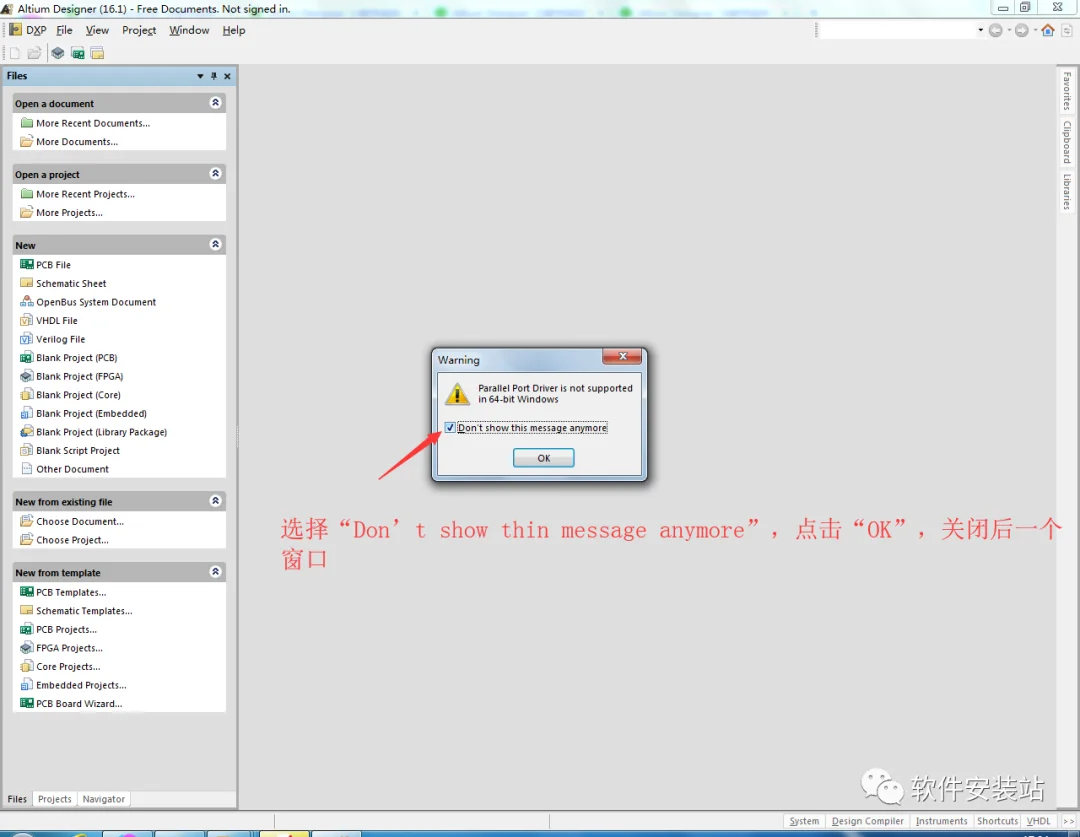Click the PCB Board Wizard icon
This screenshot has width=1080, height=837.
(x=27, y=703)
